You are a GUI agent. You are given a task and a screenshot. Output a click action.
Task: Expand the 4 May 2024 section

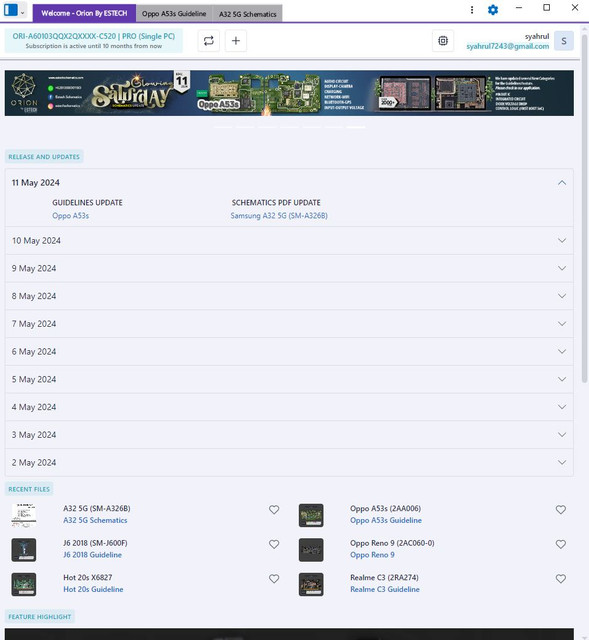[x=289, y=407]
